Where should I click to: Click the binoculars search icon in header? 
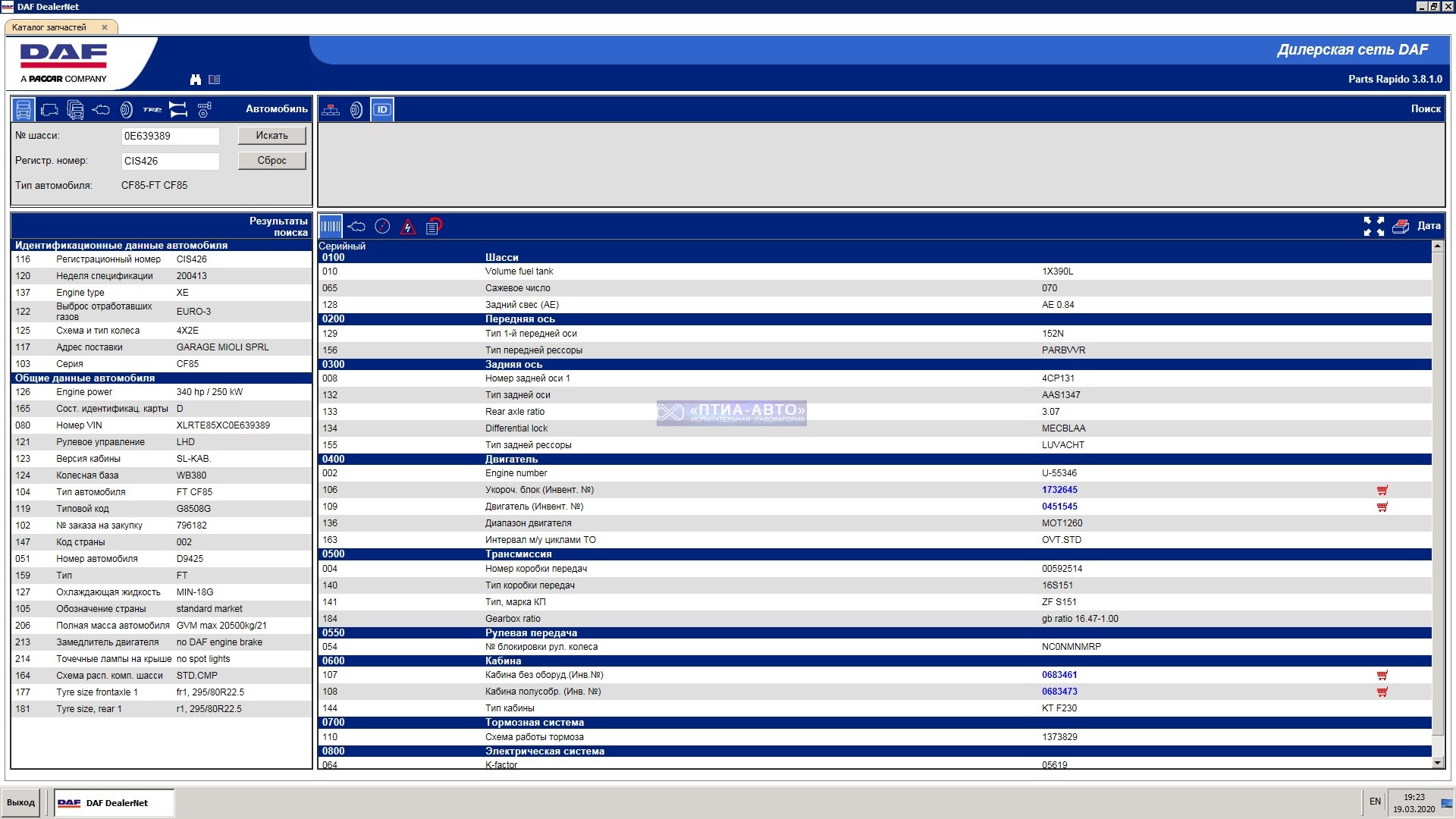(196, 80)
